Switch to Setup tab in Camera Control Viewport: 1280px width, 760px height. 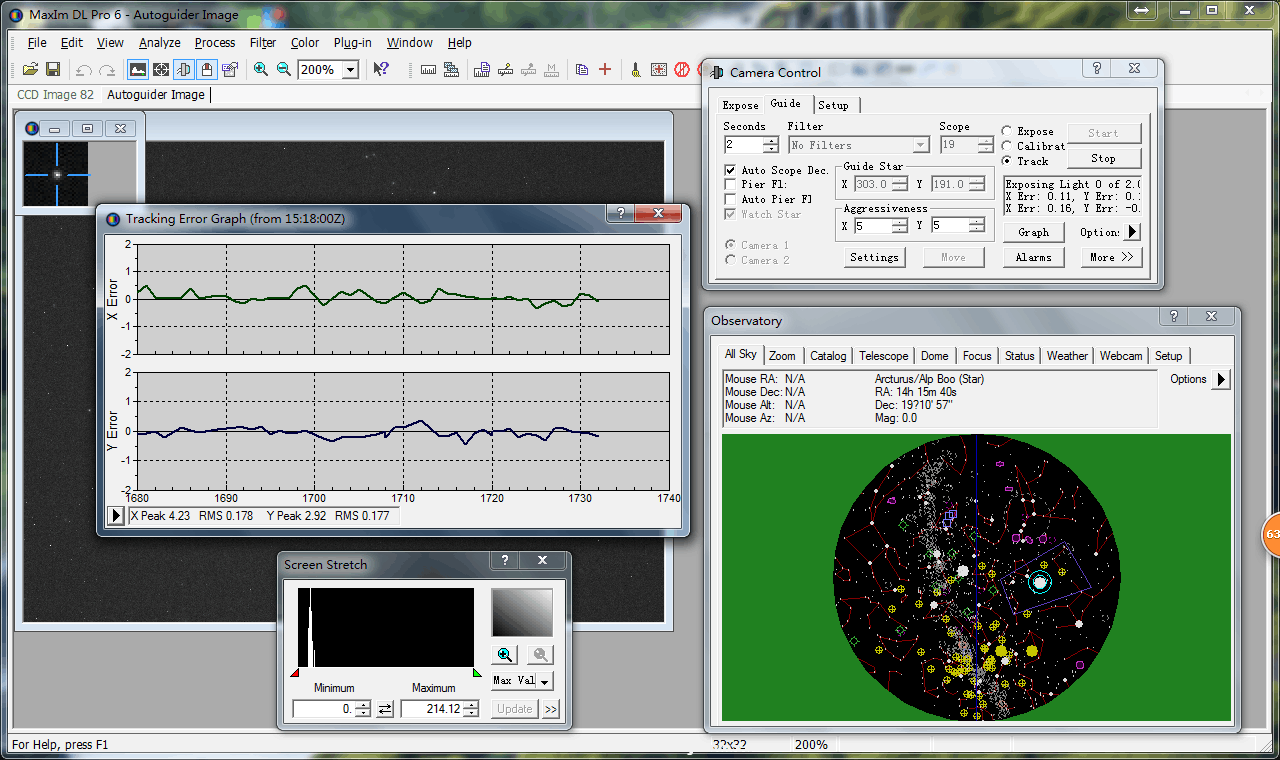pos(833,105)
